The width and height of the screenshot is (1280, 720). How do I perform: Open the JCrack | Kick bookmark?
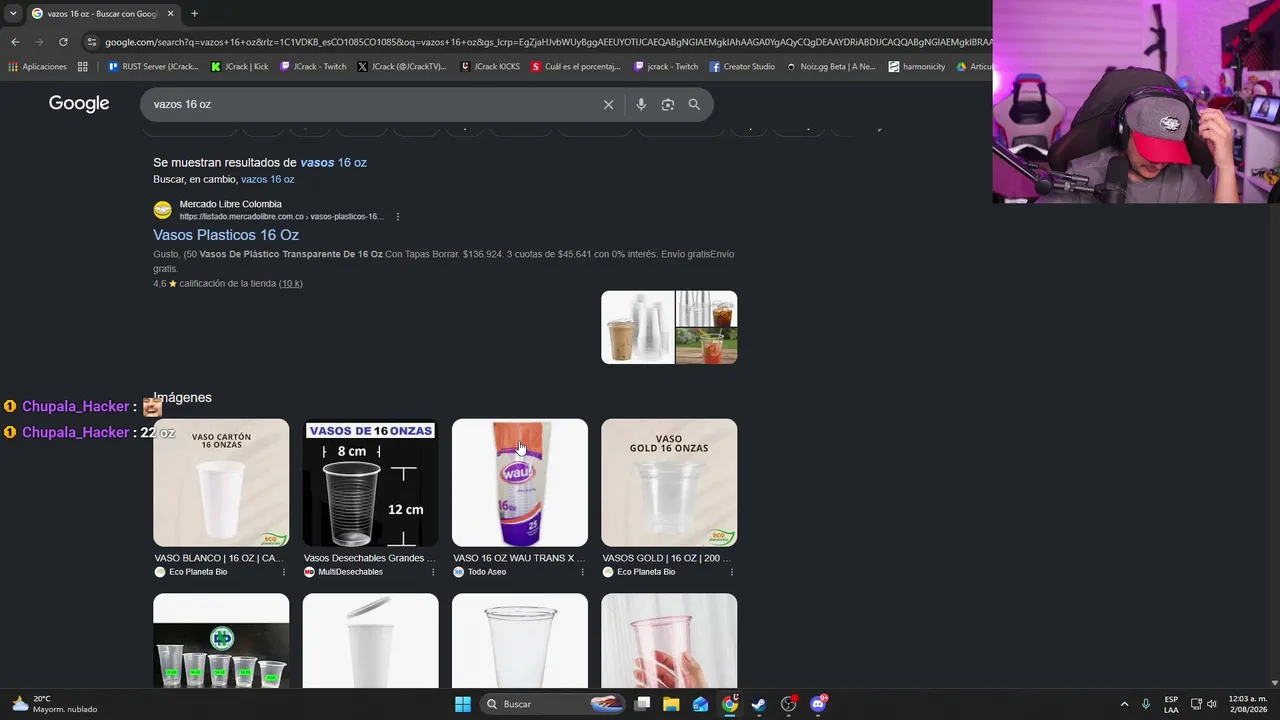[240, 67]
